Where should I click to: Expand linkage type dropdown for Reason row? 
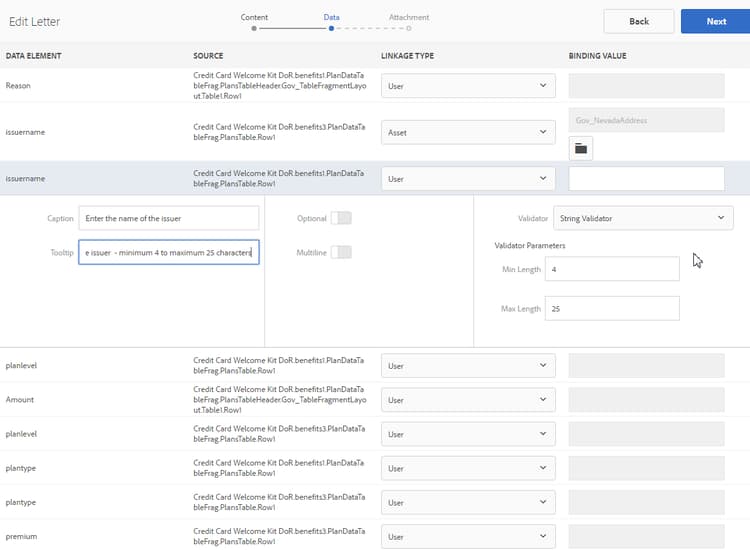[468, 86]
